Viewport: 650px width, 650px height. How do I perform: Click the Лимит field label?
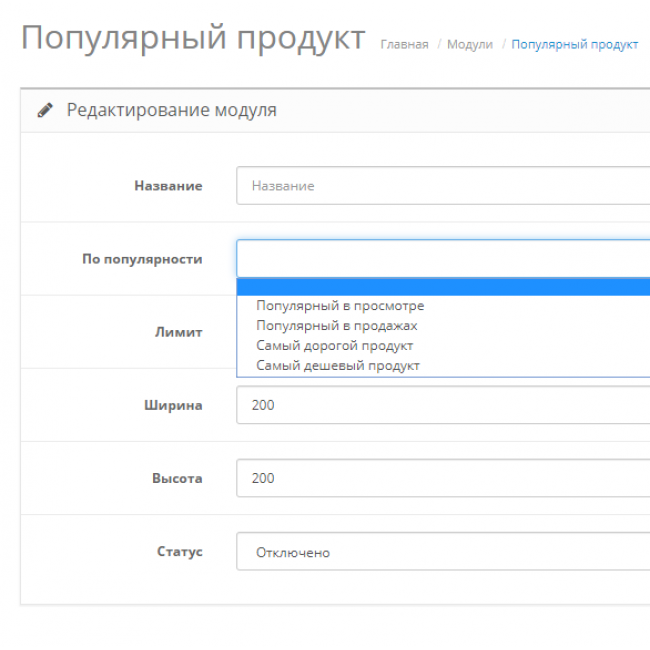pos(178,332)
